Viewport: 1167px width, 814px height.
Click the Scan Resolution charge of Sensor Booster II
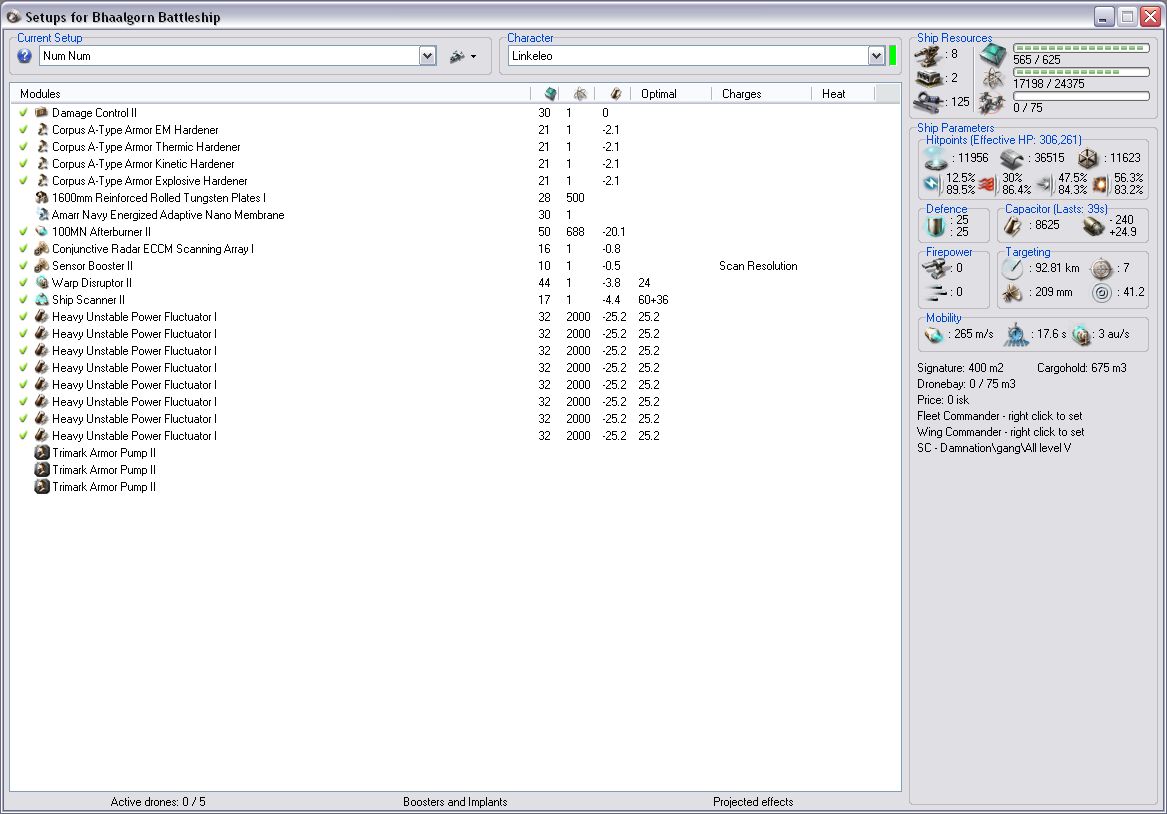pyautogui.click(x=758, y=266)
